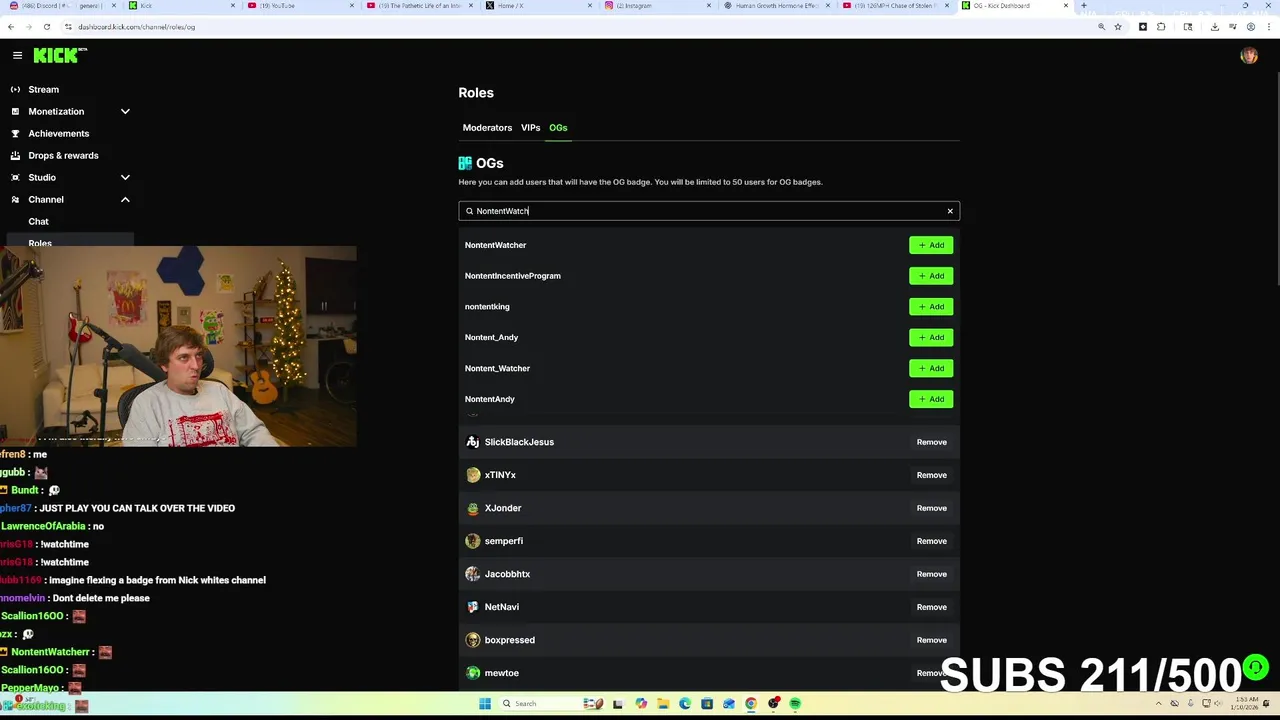Click the NontentIncentiveProgram search result name
Image resolution: width=1280 pixels, height=720 pixels.
[x=513, y=276]
